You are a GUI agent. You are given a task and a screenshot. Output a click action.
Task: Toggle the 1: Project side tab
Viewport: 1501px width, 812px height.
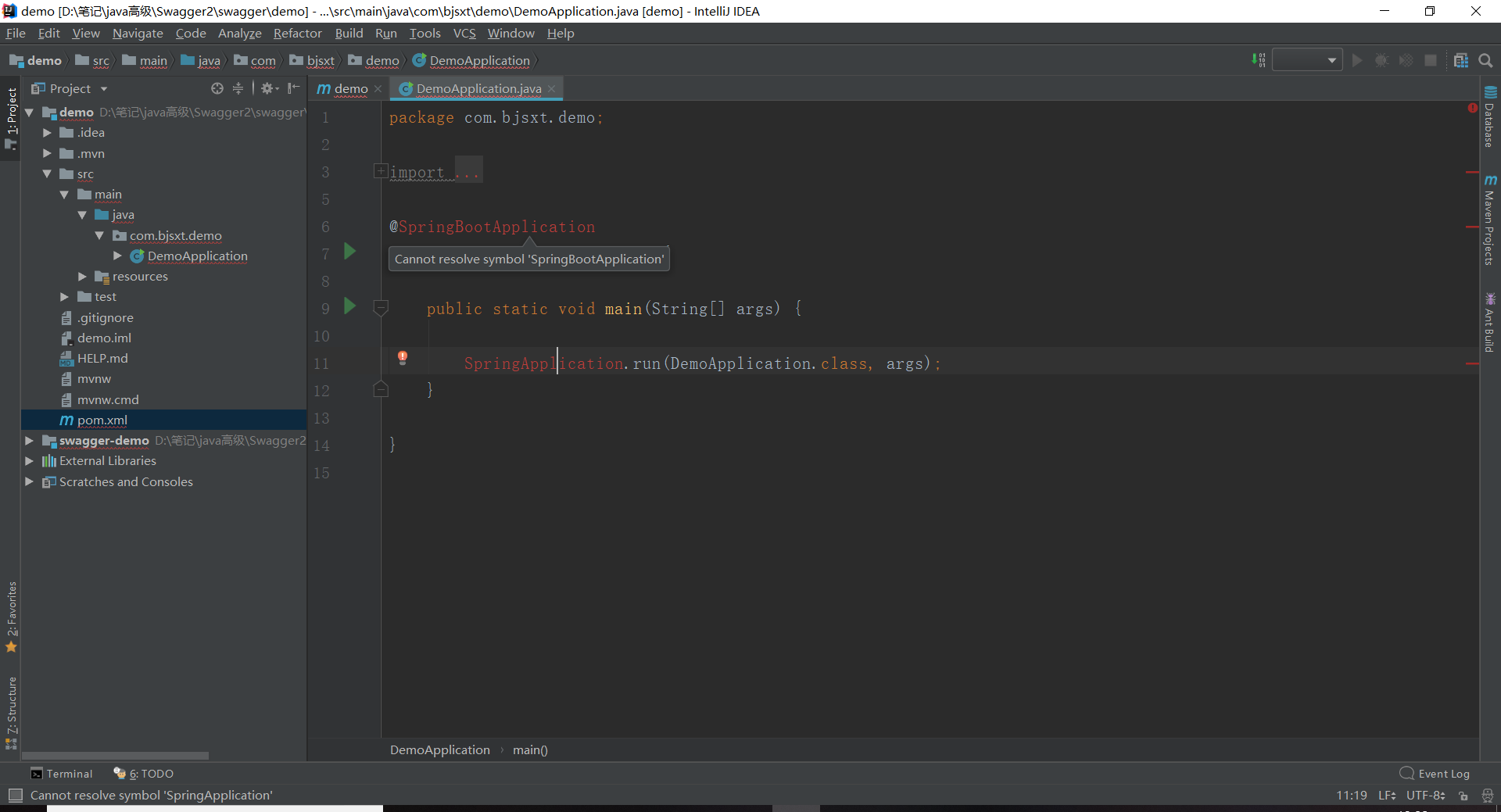click(11, 118)
